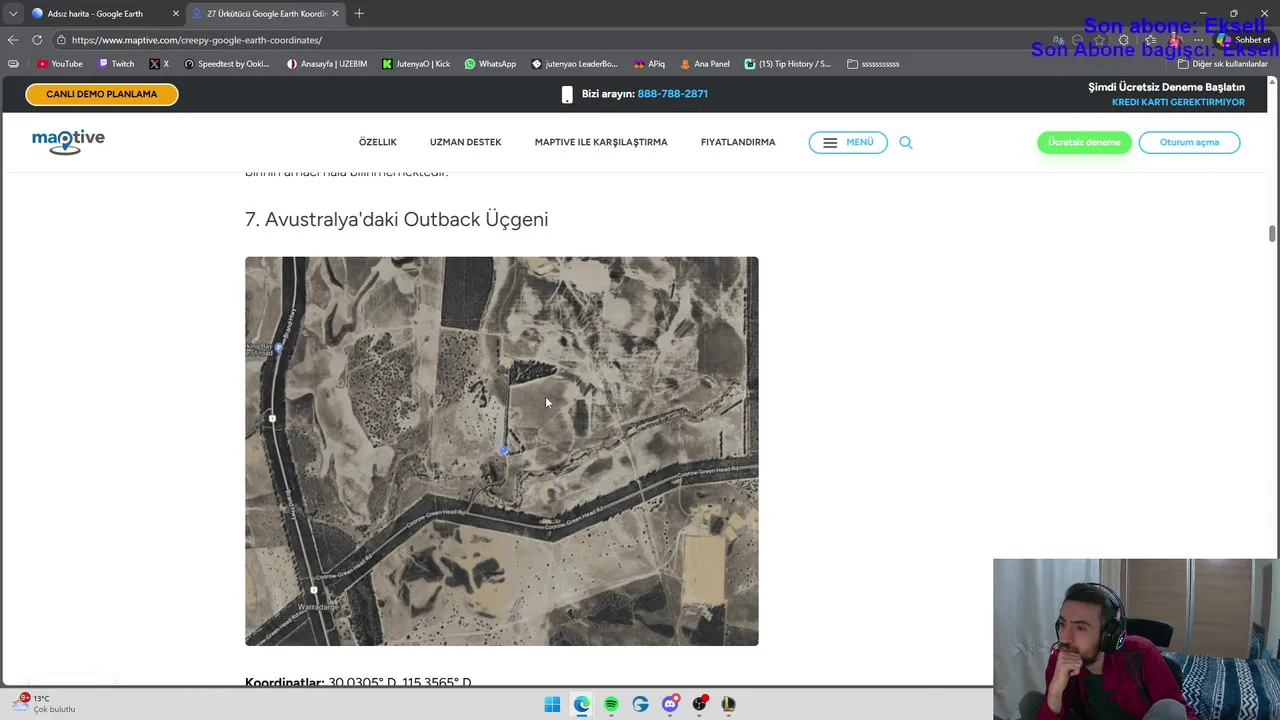Click the site search magnifier icon
The width and height of the screenshot is (1280, 720).
pos(906,142)
